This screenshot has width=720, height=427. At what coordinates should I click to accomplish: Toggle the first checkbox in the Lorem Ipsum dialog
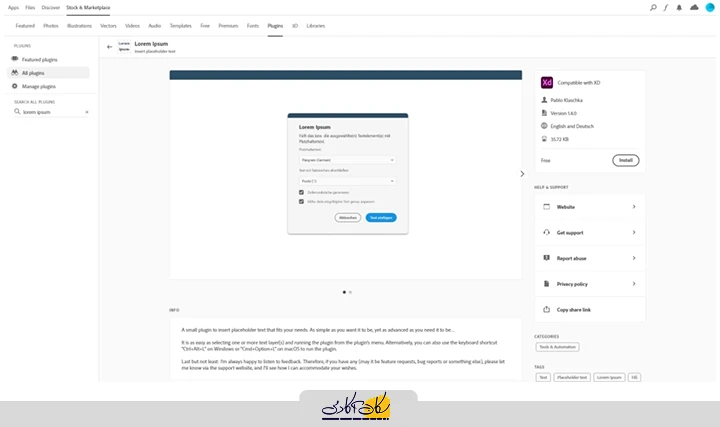click(x=302, y=191)
